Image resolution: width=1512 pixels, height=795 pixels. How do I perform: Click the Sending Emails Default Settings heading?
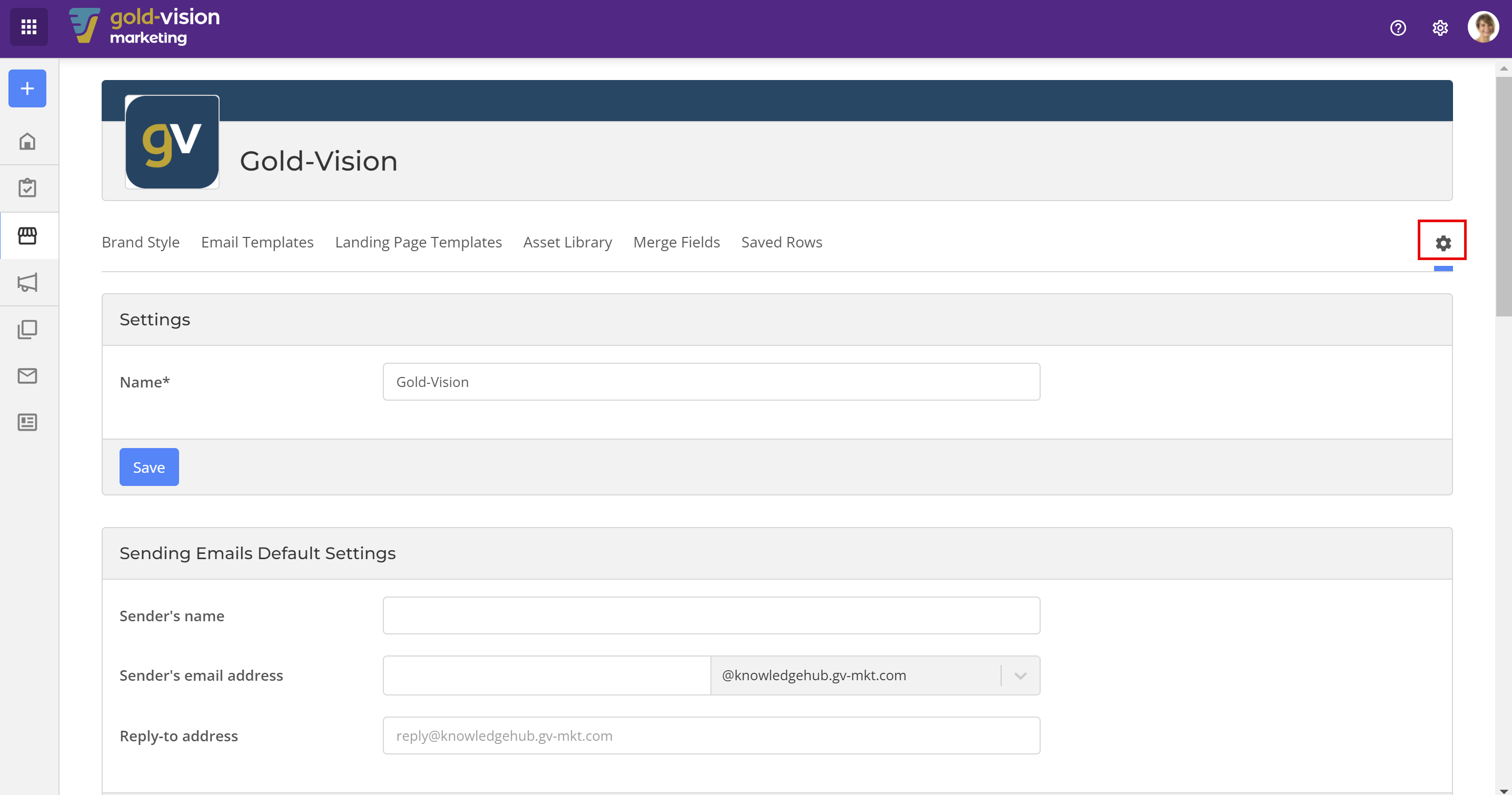(258, 553)
